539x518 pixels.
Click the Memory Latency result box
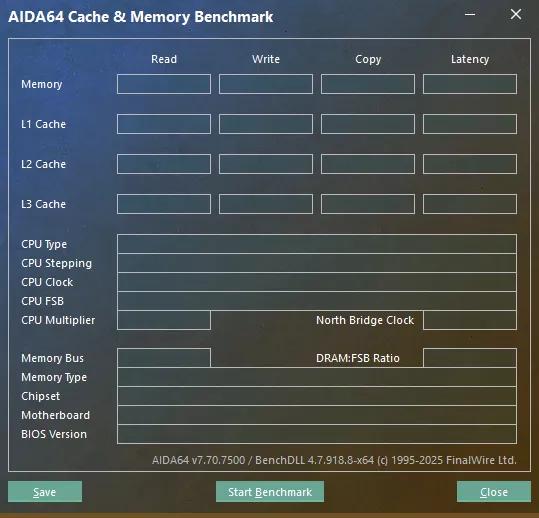470,84
